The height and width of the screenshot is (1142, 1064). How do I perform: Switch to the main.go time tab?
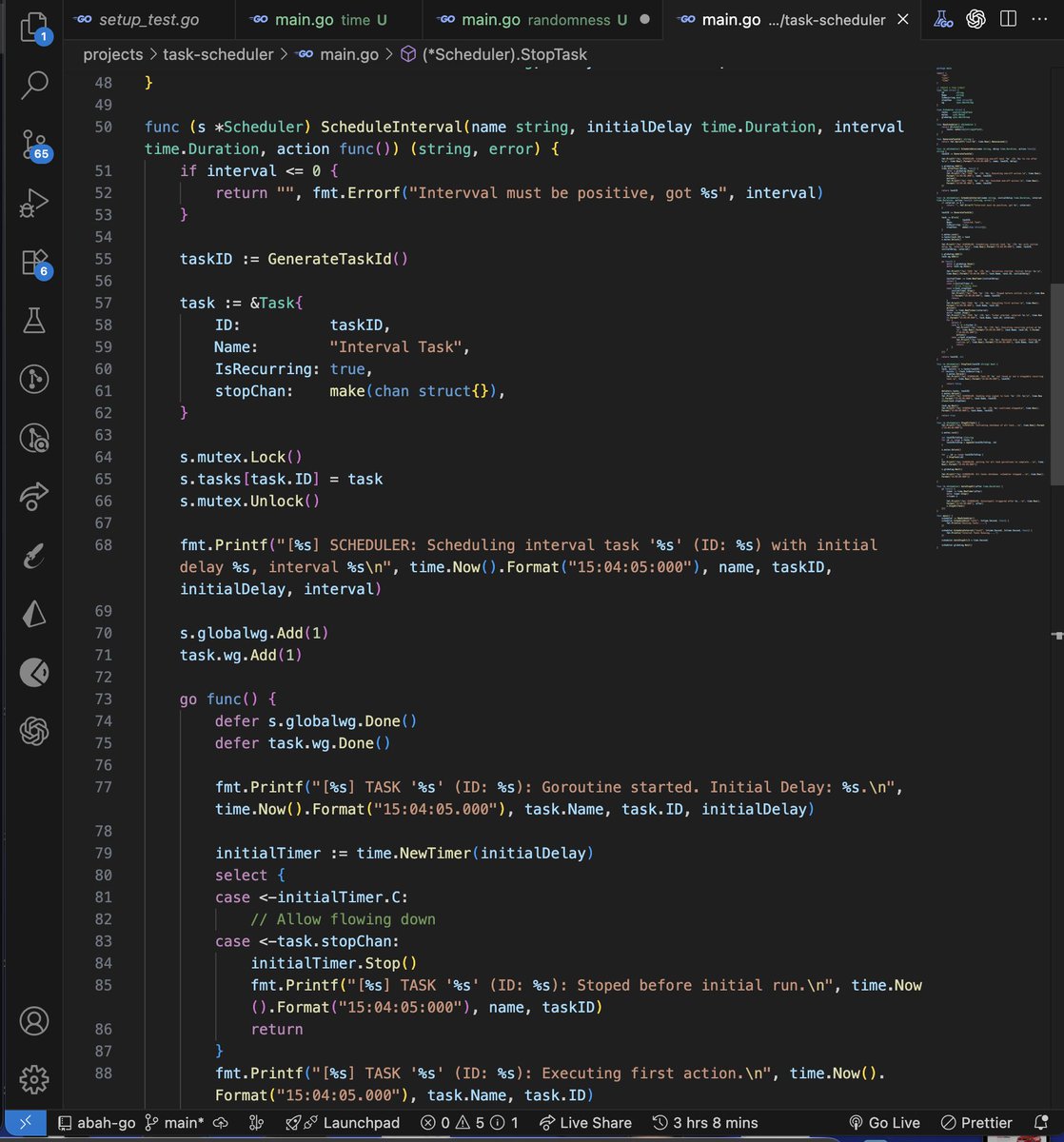click(x=330, y=19)
